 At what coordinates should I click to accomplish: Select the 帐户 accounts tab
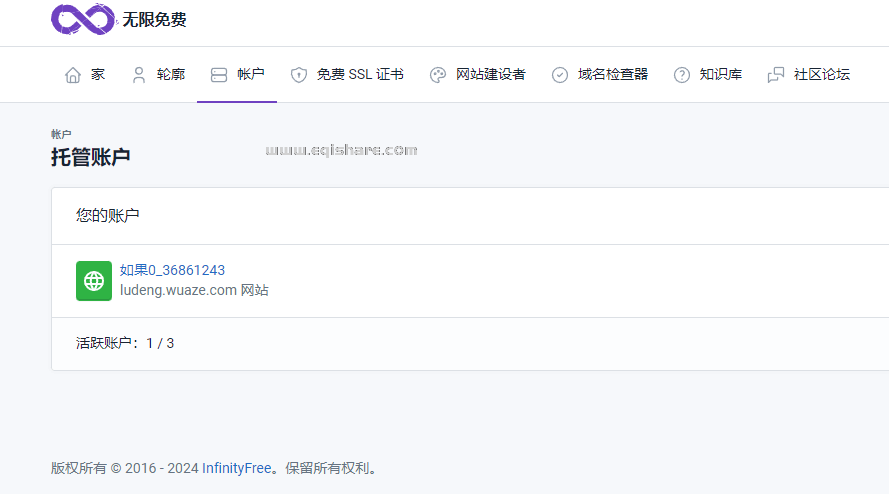pyautogui.click(x=237, y=75)
